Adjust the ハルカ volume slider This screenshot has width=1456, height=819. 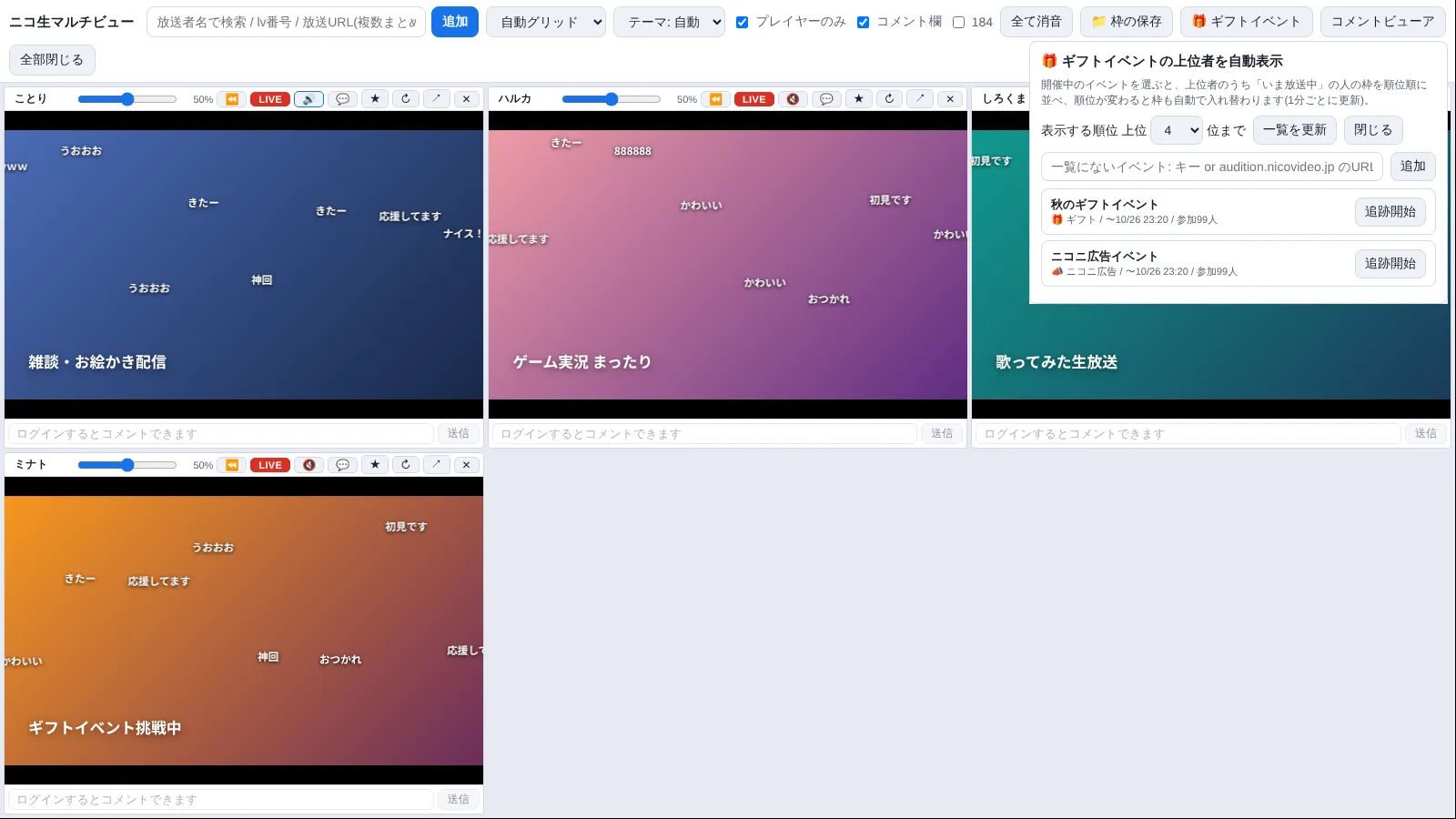[612, 99]
